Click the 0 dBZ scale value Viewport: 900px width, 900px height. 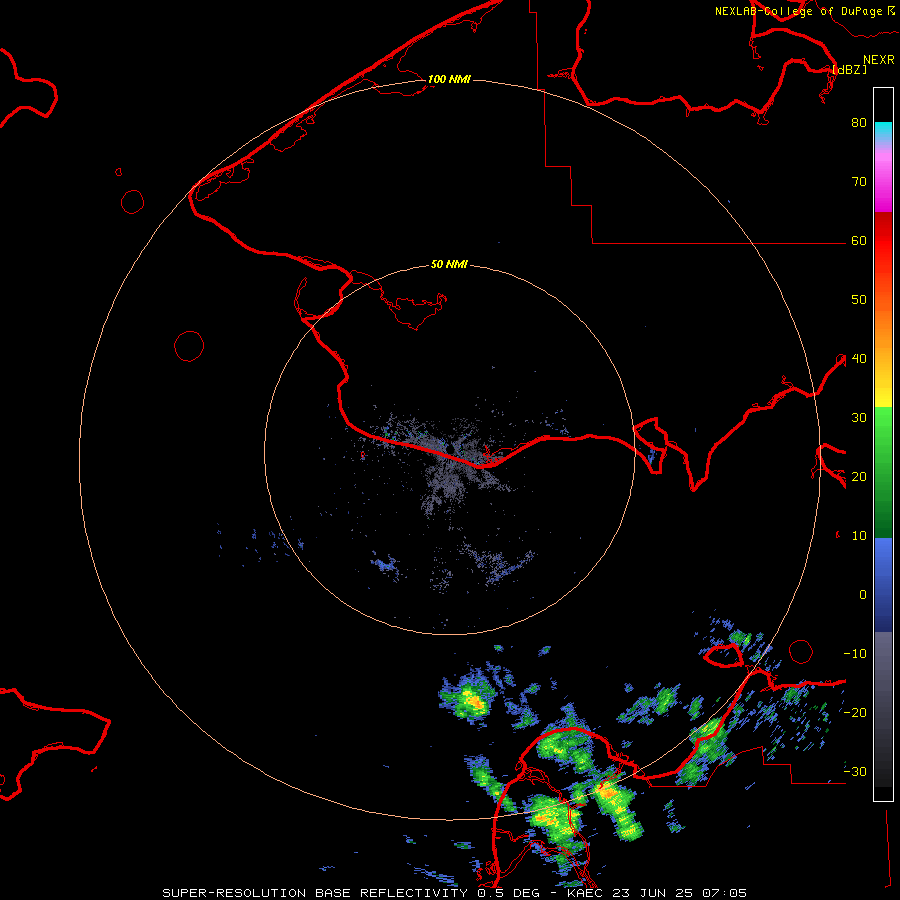click(x=863, y=595)
